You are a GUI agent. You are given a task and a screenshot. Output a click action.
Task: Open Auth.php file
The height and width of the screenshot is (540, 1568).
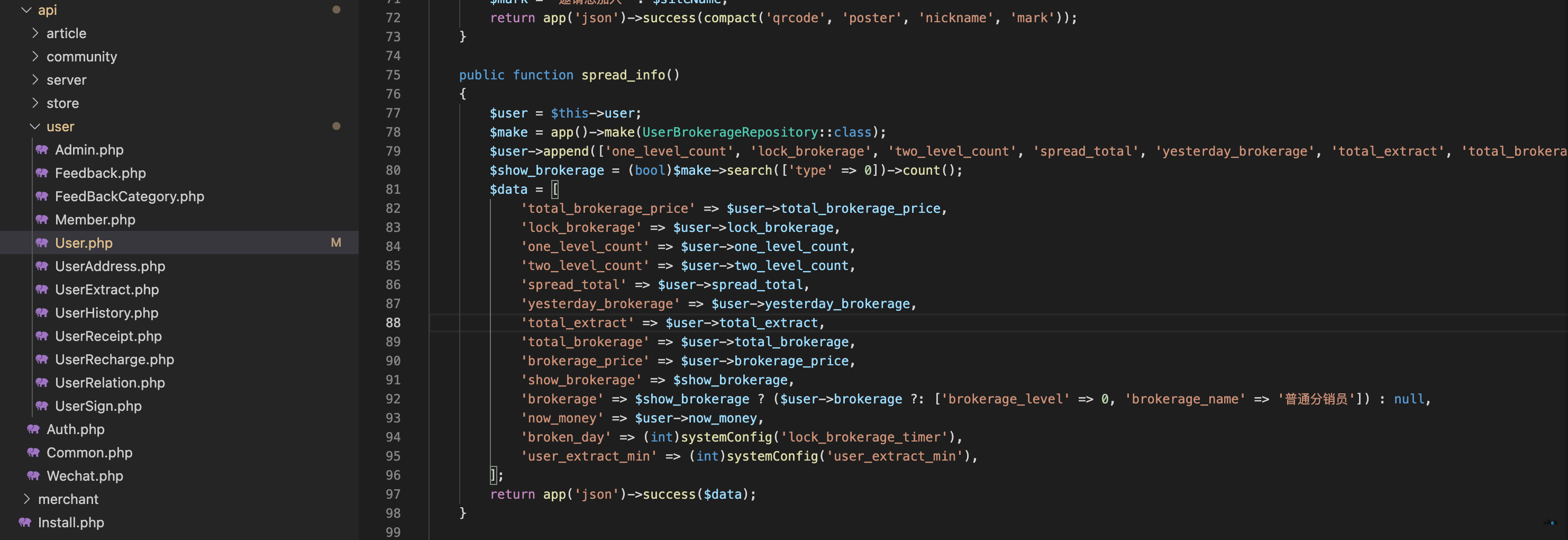coord(76,429)
